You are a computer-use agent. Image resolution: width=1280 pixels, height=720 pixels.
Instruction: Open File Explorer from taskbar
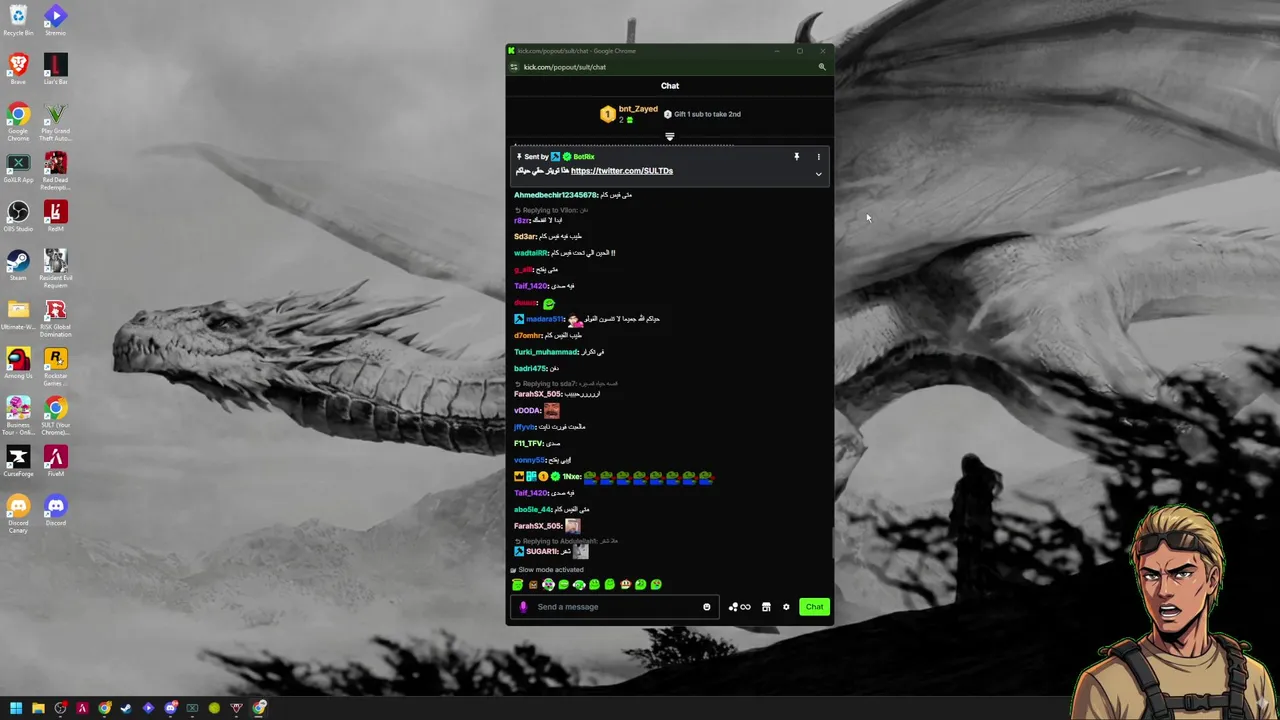[38, 708]
